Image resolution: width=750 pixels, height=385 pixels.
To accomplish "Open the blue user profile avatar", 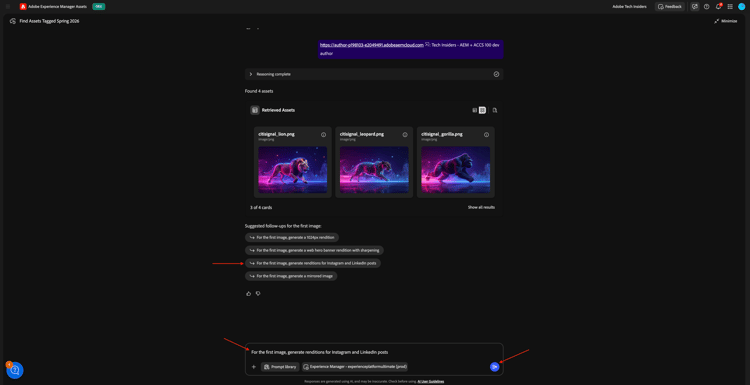I will click(x=741, y=7).
